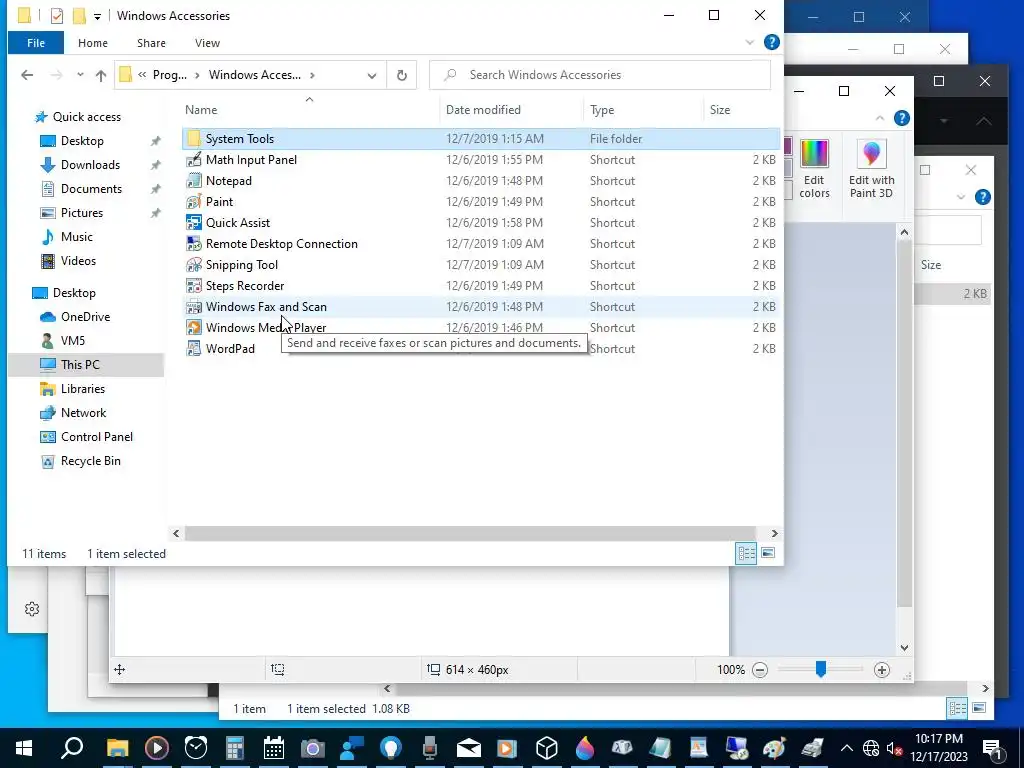Expand the File Explorer ribbon
Screen dimensions: 1024x768
click(x=749, y=42)
